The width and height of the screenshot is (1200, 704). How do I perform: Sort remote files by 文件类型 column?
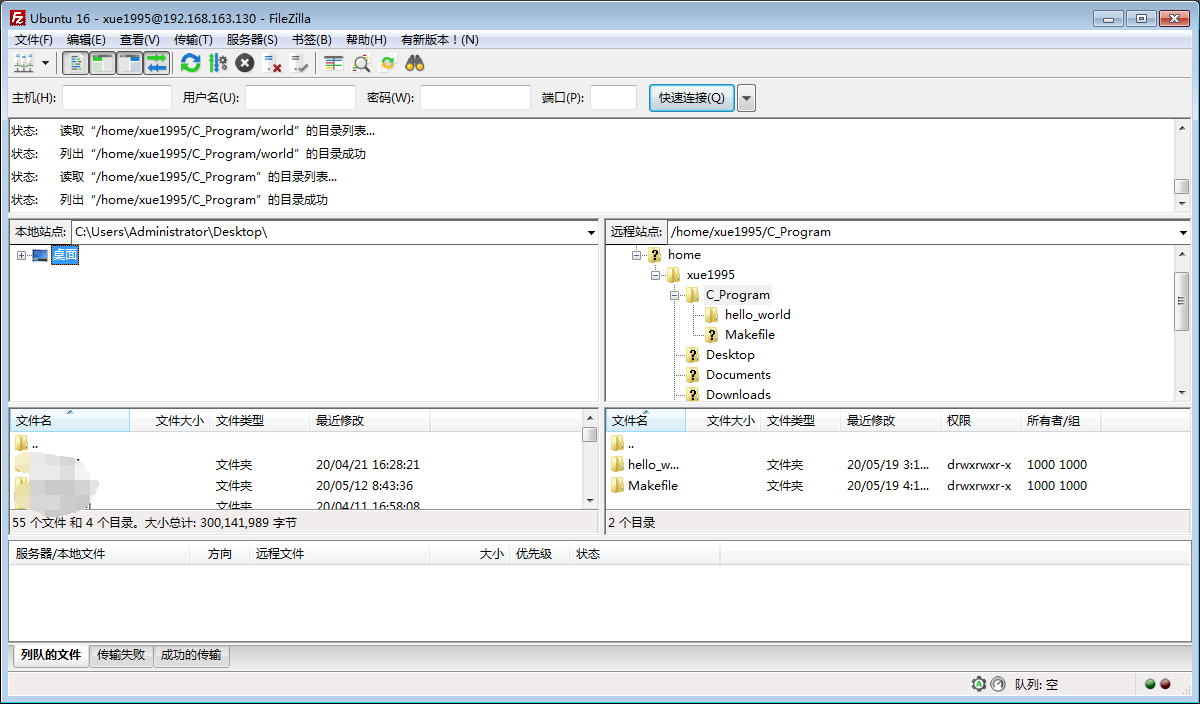[x=801, y=421]
